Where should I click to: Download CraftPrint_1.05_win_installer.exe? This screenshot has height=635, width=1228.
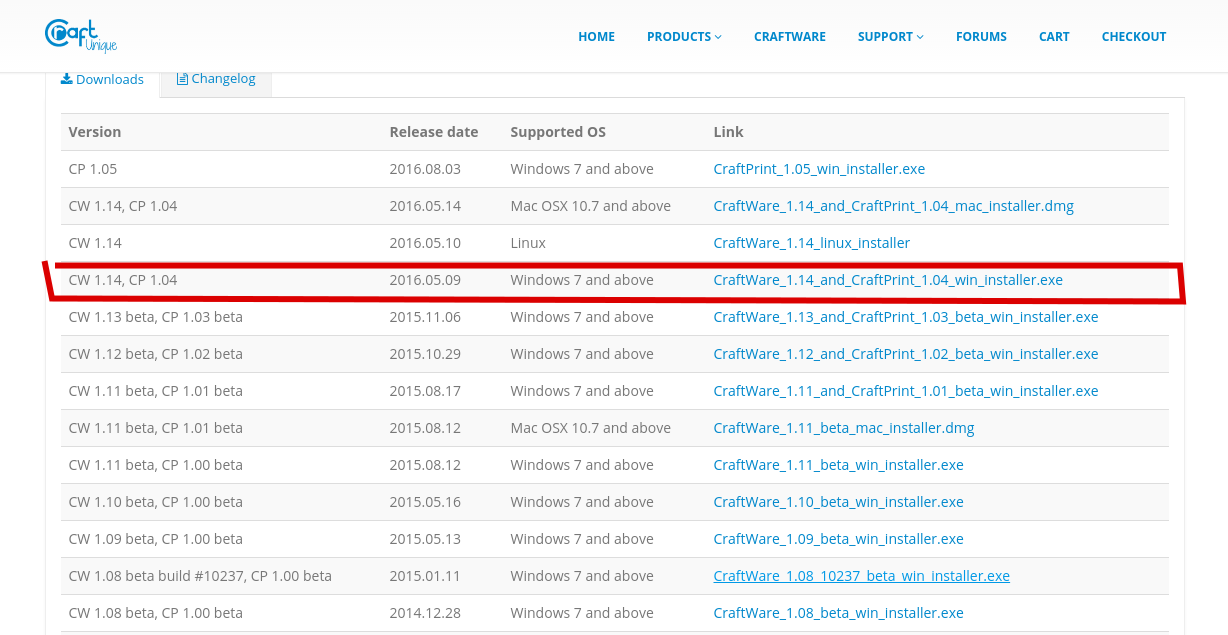(x=819, y=169)
